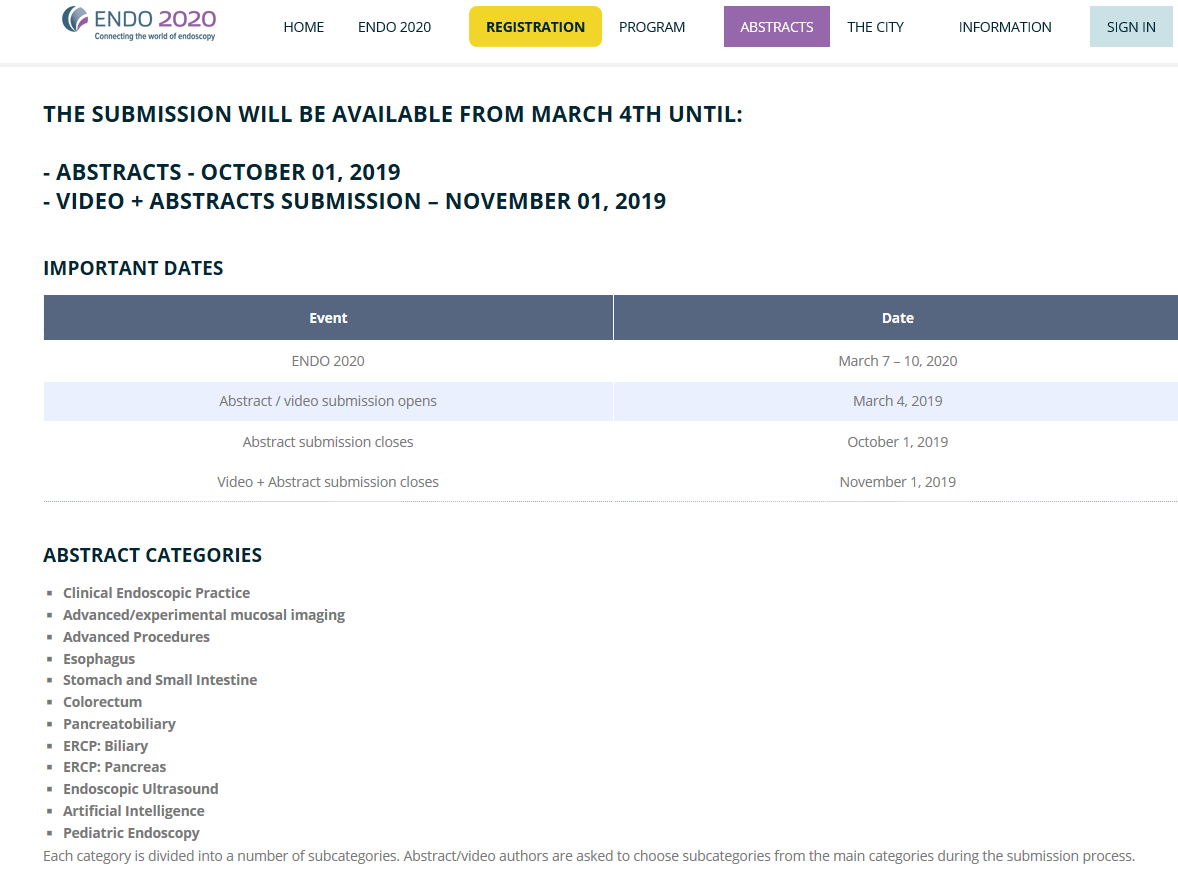Image resolution: width=1178 pixels, height=870 pixels.
Task: Open the INFORMATION menu
Action: tap(1005, 27)
